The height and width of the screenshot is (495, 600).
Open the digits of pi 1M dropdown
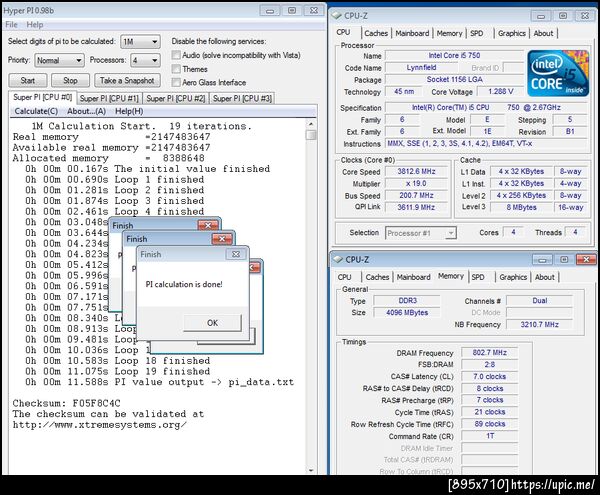coord(140,41)
